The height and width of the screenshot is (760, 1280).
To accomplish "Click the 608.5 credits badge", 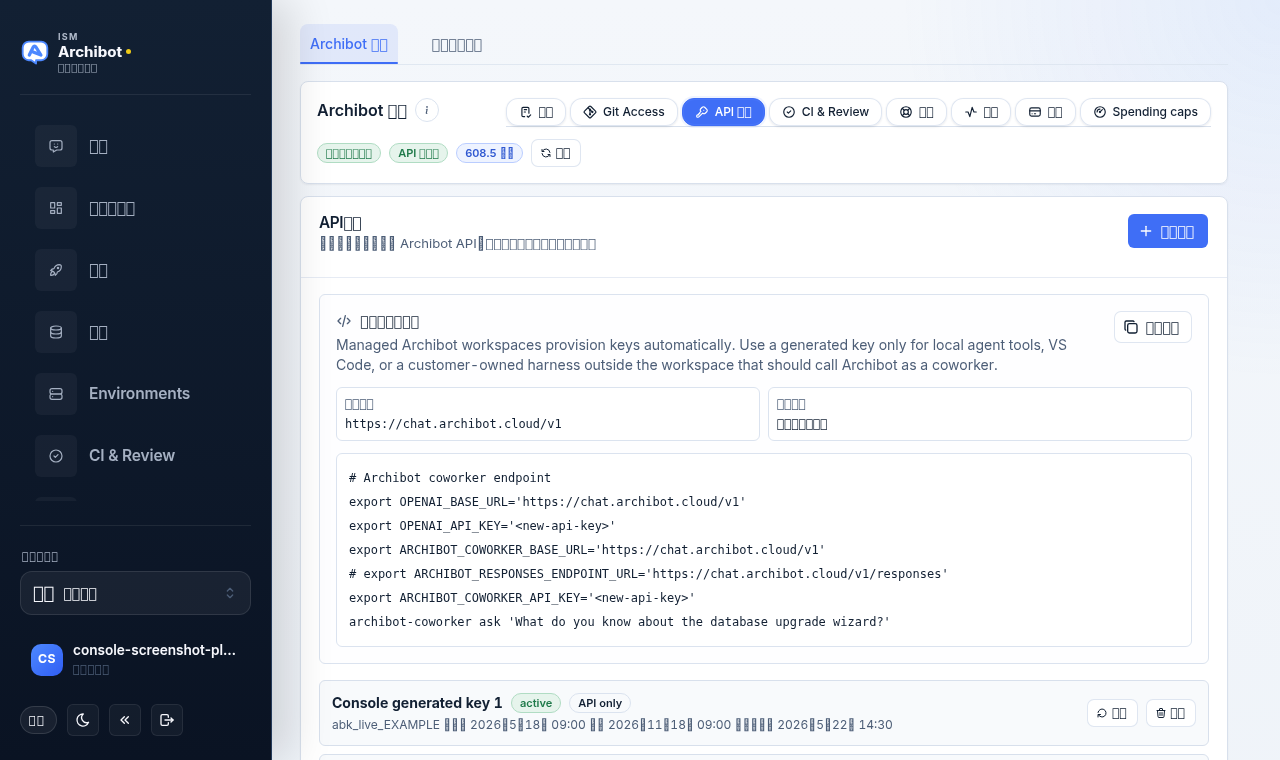I will (489, 153).
